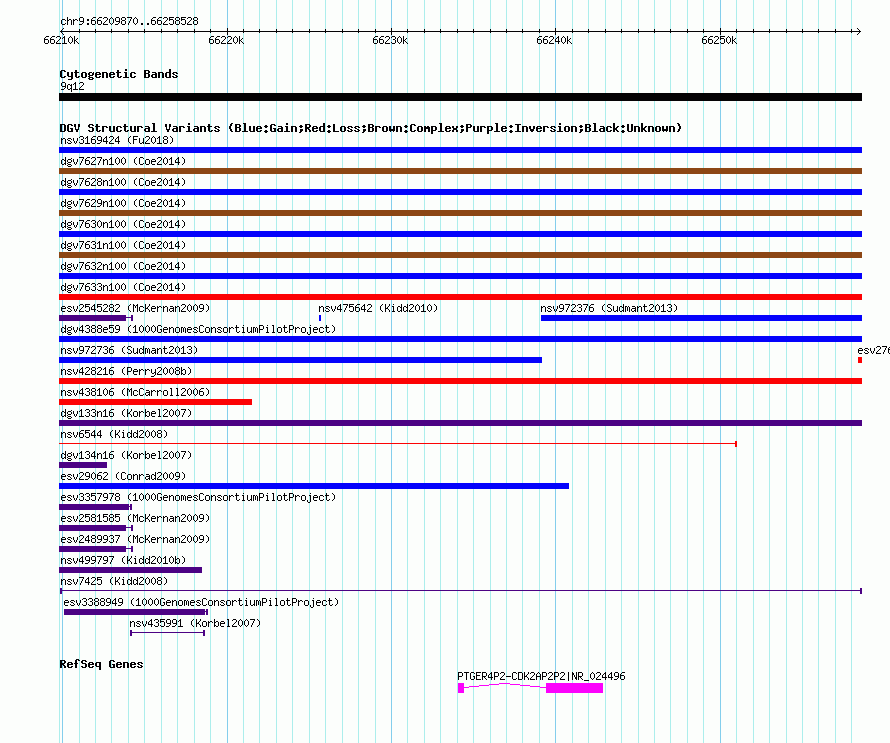Select the nsv972376 (Sudmant2013) blue bar

pos(702,318)
